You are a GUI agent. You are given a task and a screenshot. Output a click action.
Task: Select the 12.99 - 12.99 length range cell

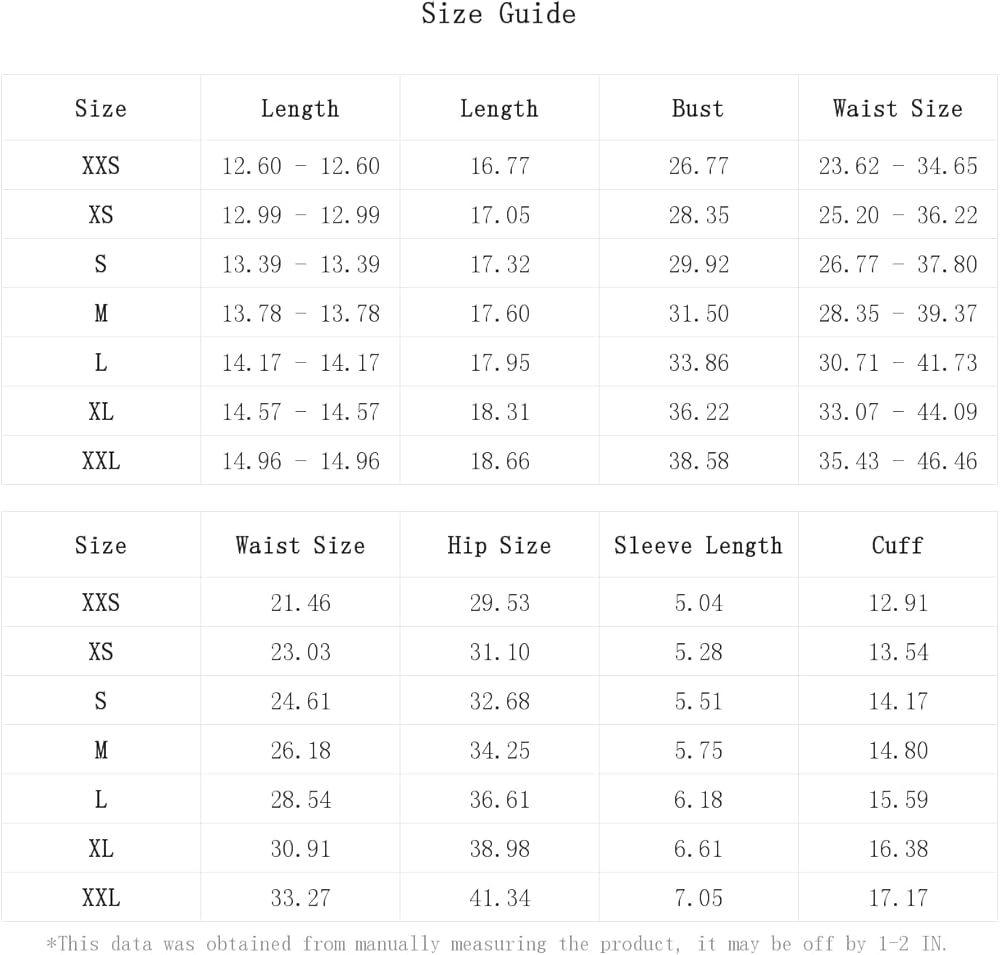pos(300,215)
